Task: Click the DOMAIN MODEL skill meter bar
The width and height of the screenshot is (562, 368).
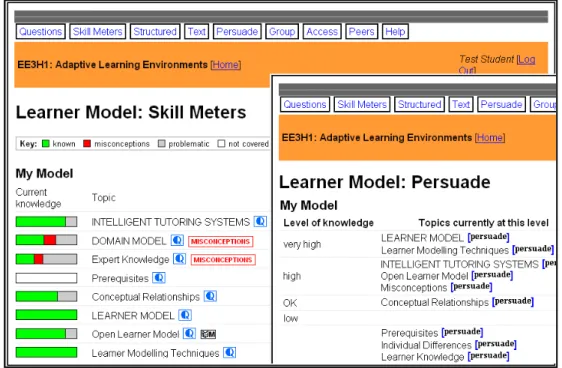Action: [x=46, y=240]
